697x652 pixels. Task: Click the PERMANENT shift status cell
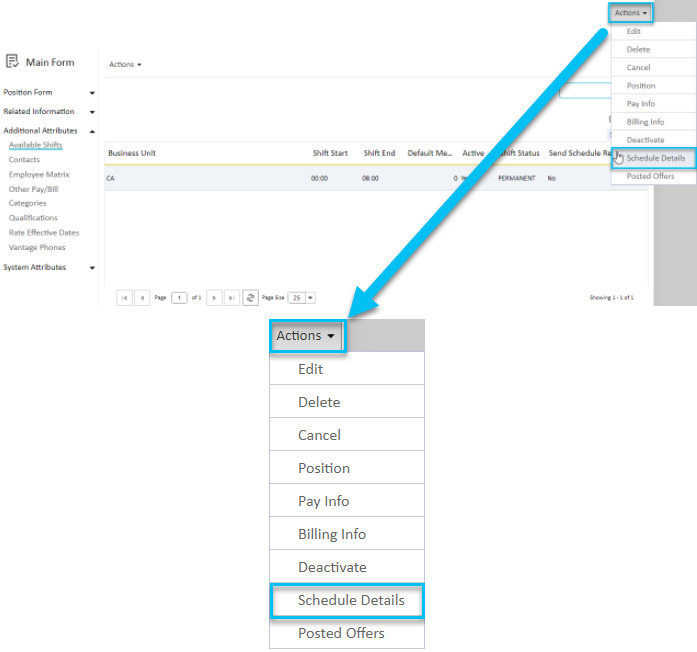[x=517, y=178]
